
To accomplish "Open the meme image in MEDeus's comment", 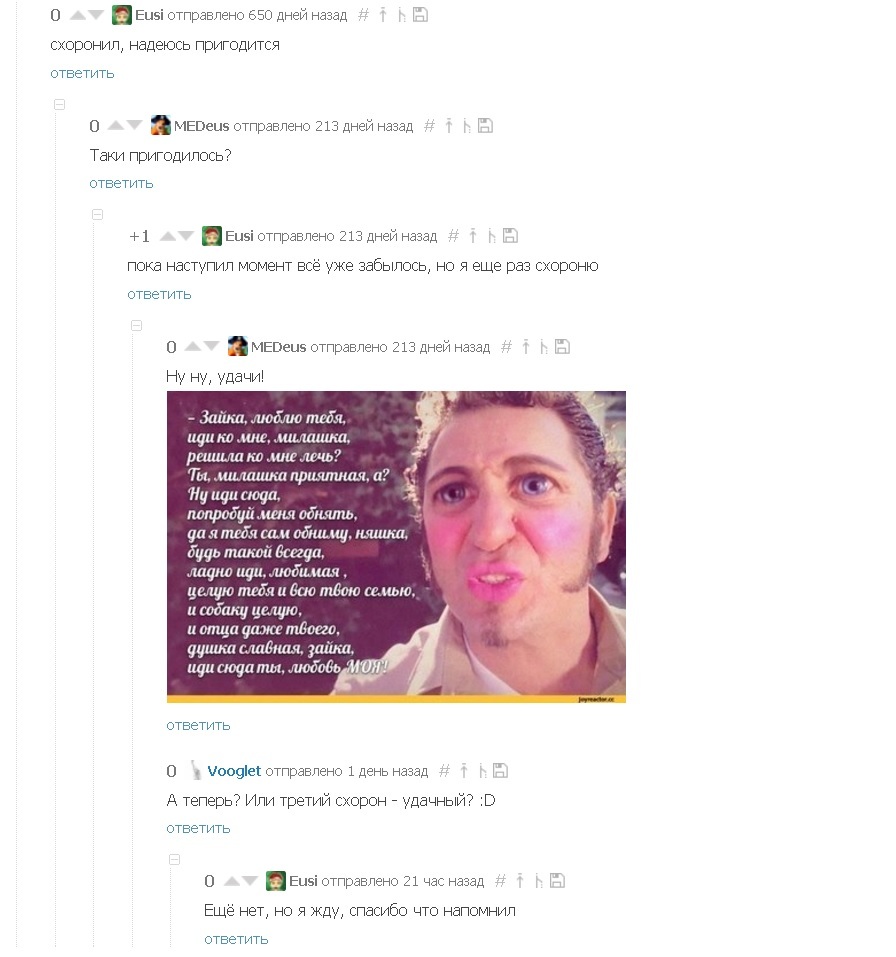I will [396, 547].
